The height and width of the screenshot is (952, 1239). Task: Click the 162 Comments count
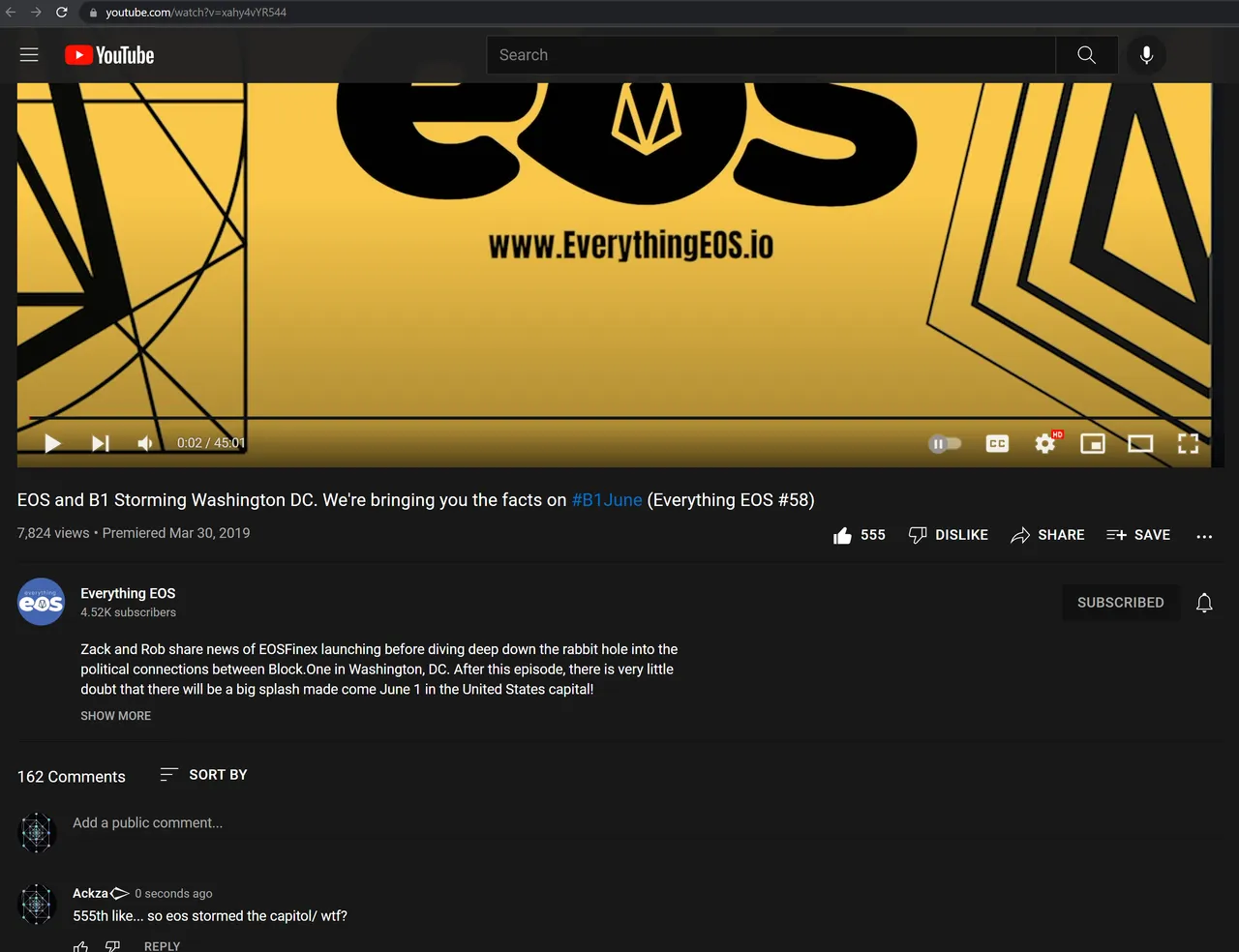(72, 777)
